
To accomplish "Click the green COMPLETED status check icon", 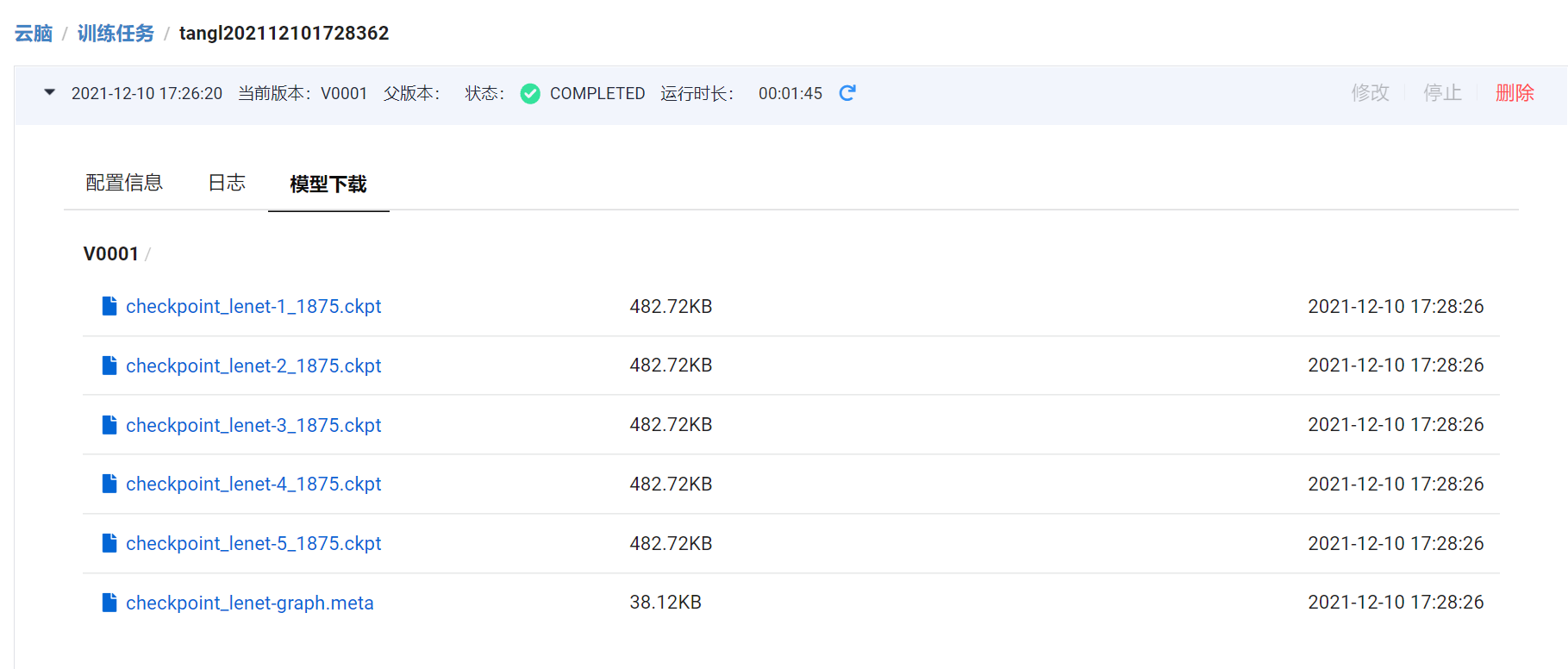I will point(530,94).
